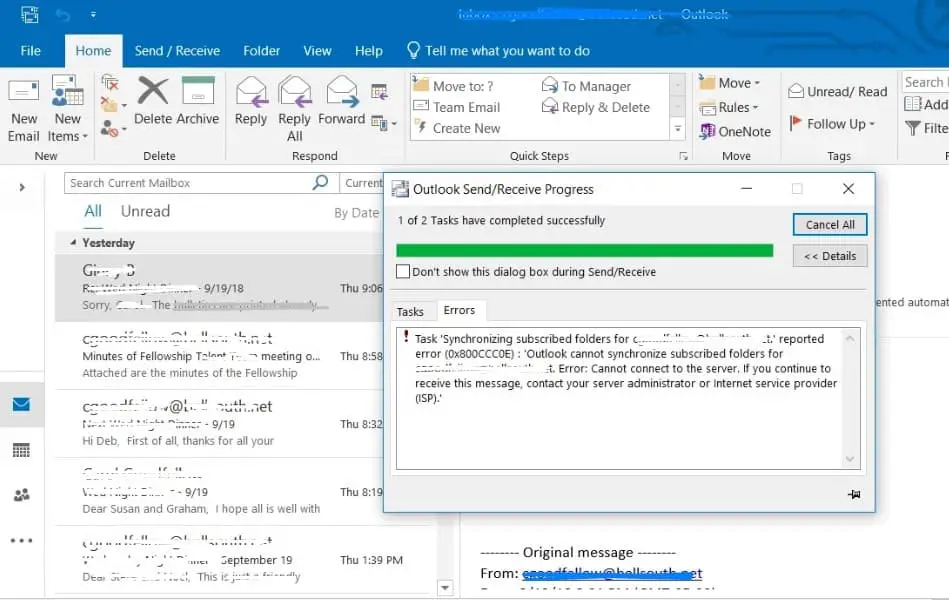949x600 pixels.
Task: Click the Search People field
Action: (x=925, y=82)
